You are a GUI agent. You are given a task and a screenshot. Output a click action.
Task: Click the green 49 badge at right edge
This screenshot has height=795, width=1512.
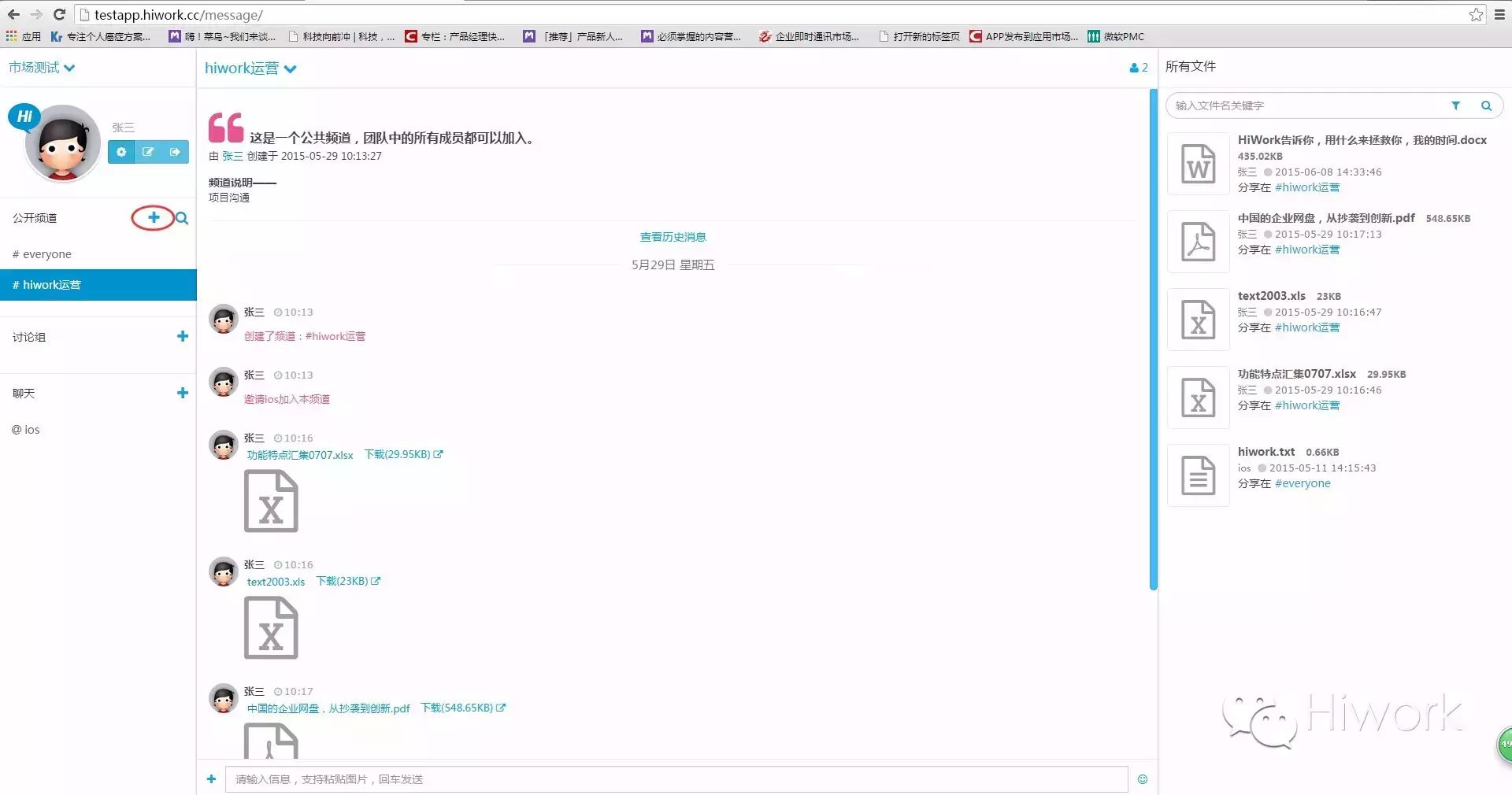1504,745
